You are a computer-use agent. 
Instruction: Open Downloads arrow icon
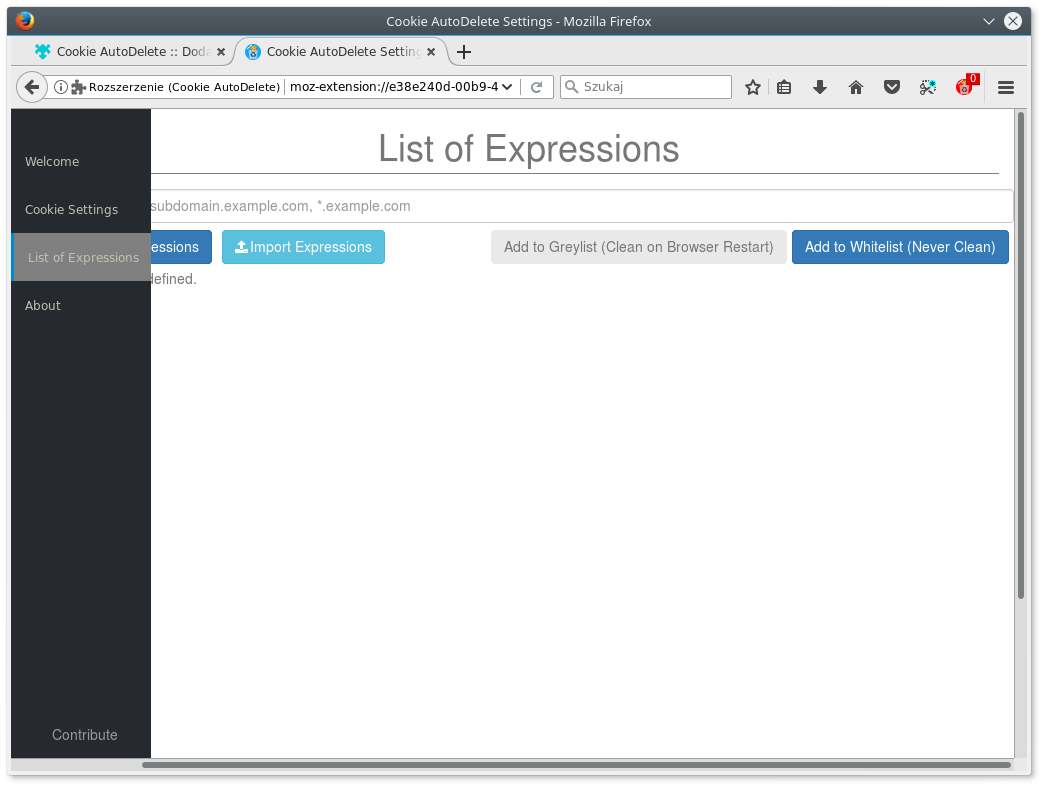click(x=820, y=87)
